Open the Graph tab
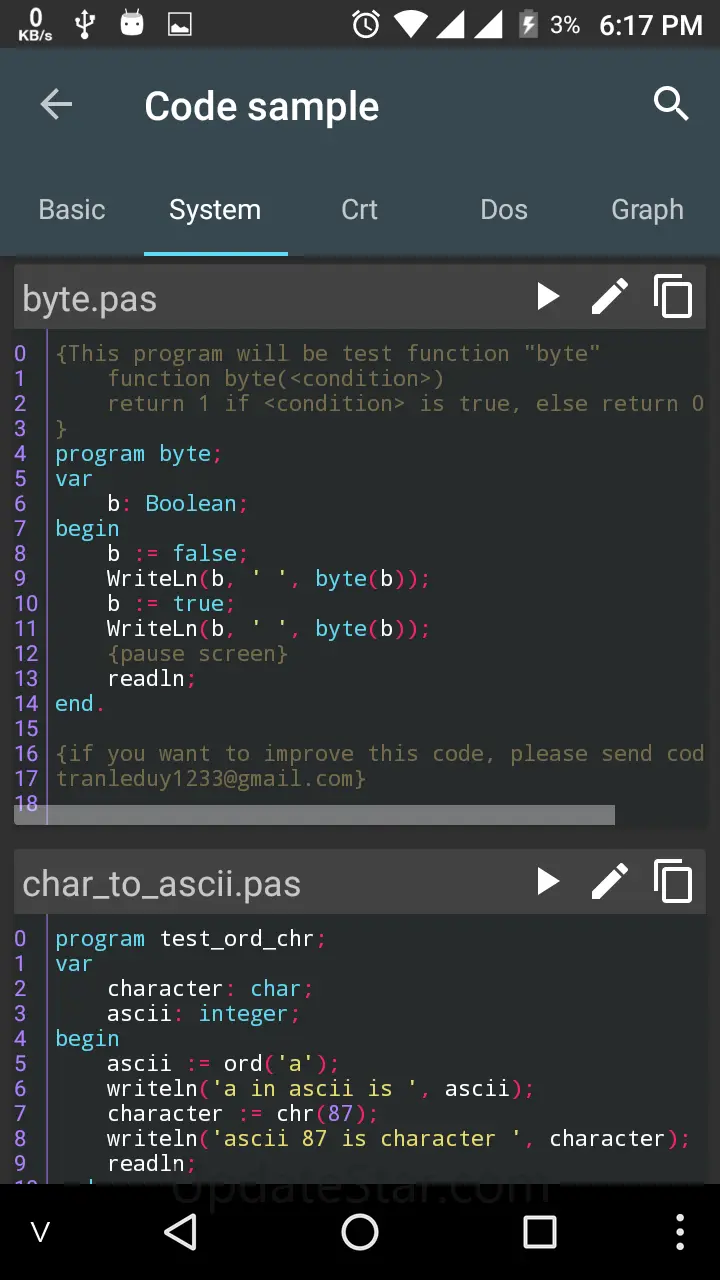This screenshot has width=720, height=1280. pos(648,210)
